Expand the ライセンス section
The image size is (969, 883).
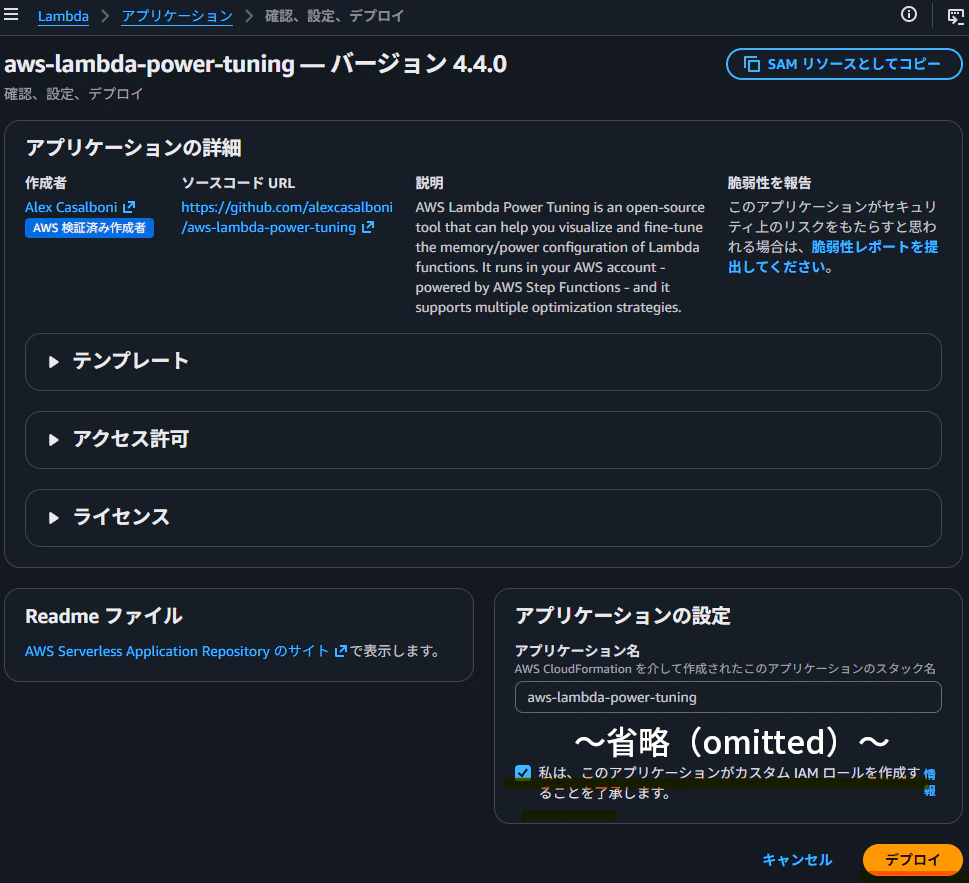click(483, 517)
